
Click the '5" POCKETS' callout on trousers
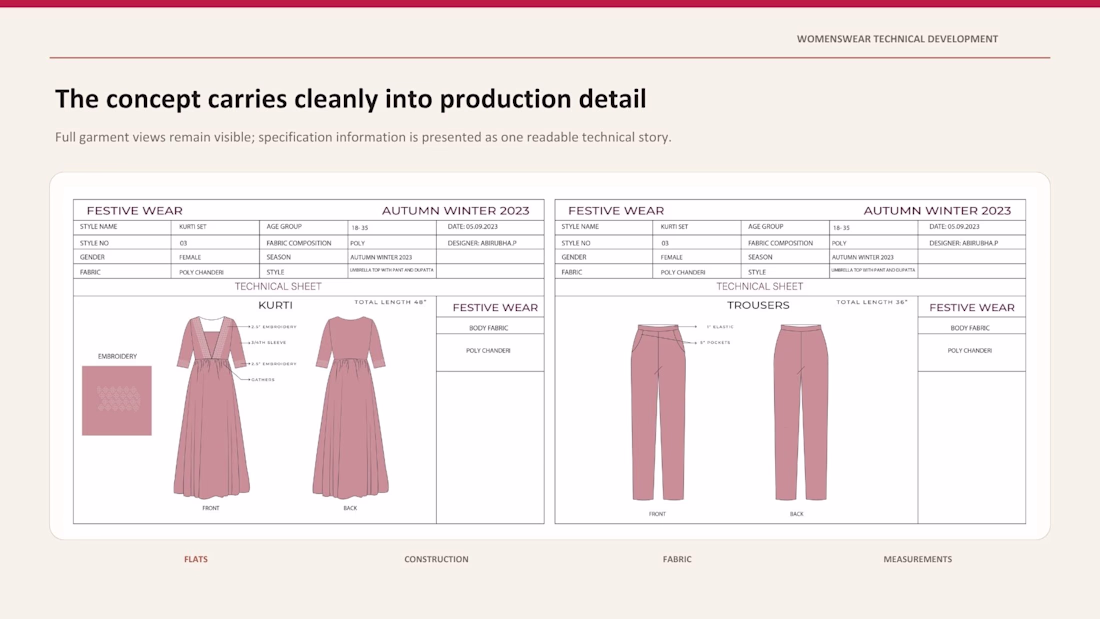pos(715,342)
